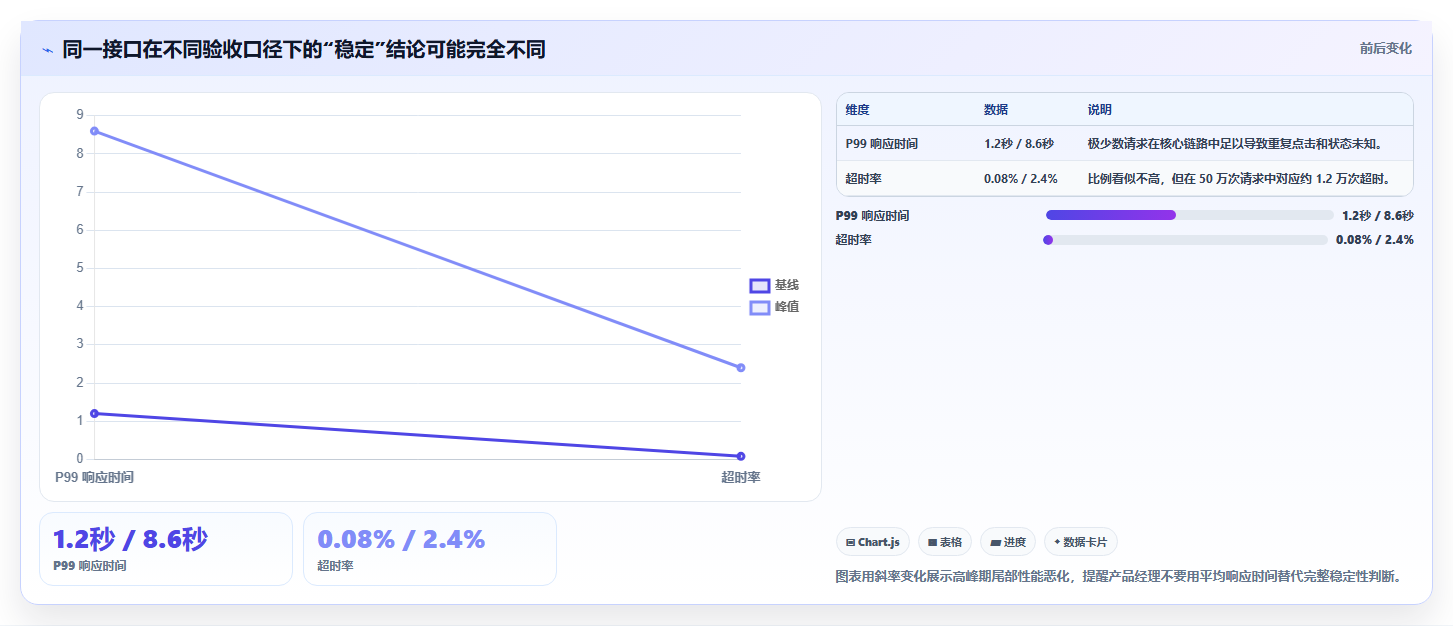This screenshot has width=1453, height=626.
Task: Click the card title about 验收口径
Action: (x=304, y=49)
